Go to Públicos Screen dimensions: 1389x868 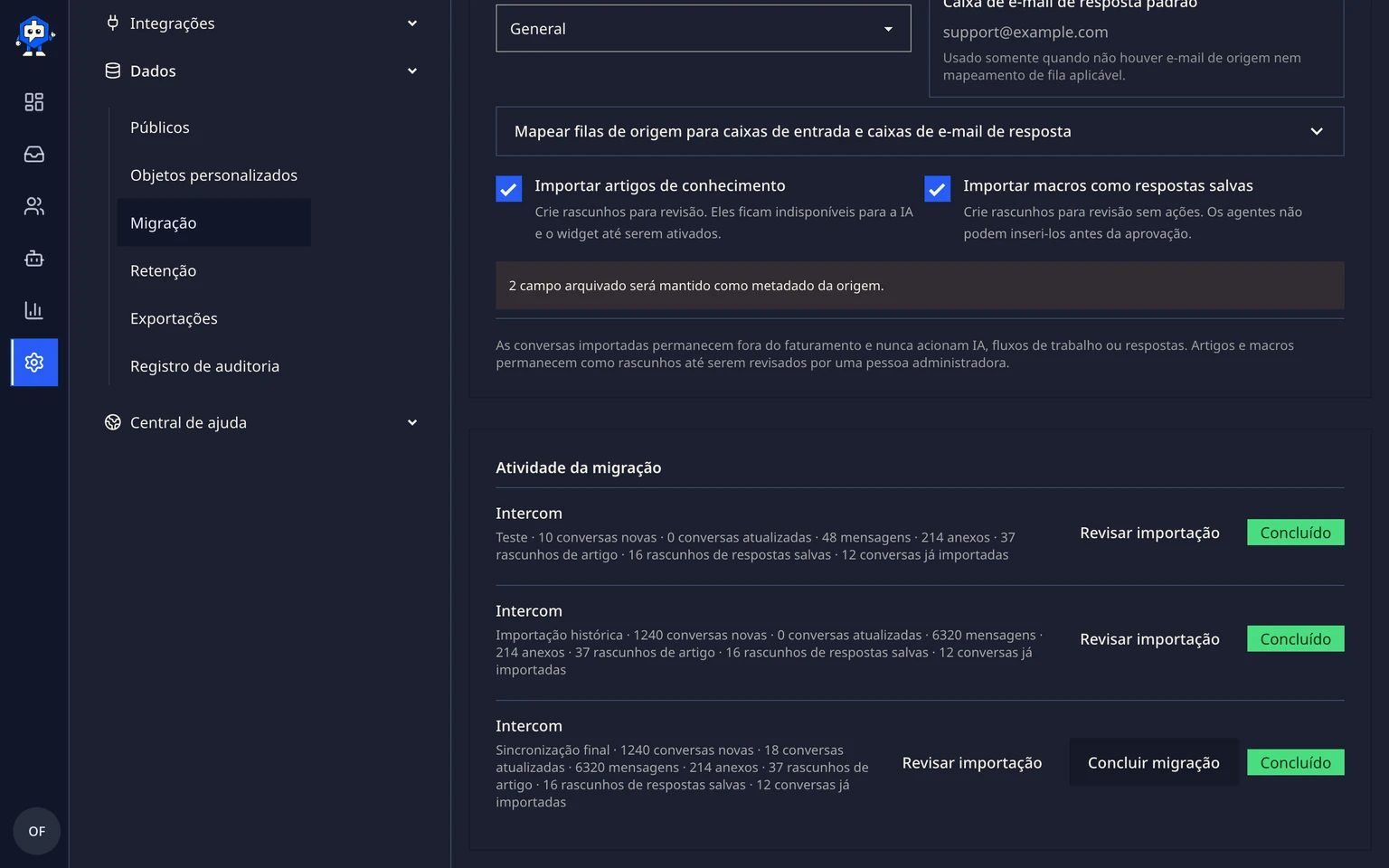(x=160, y=127)
